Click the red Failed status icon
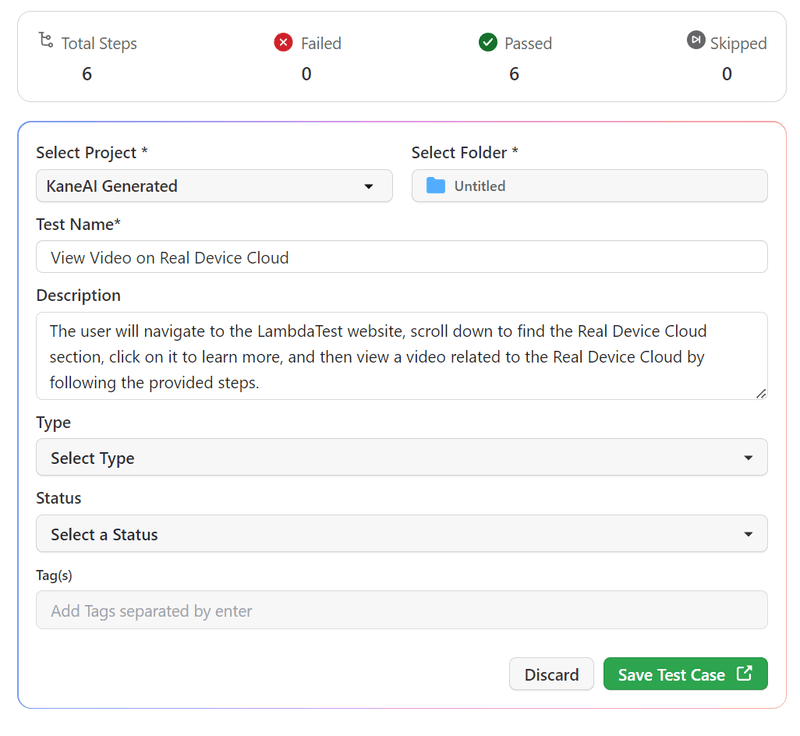Image resolution: width=800 pixels, height=736 pixels. pyautogui.click(x=282, y=43)
